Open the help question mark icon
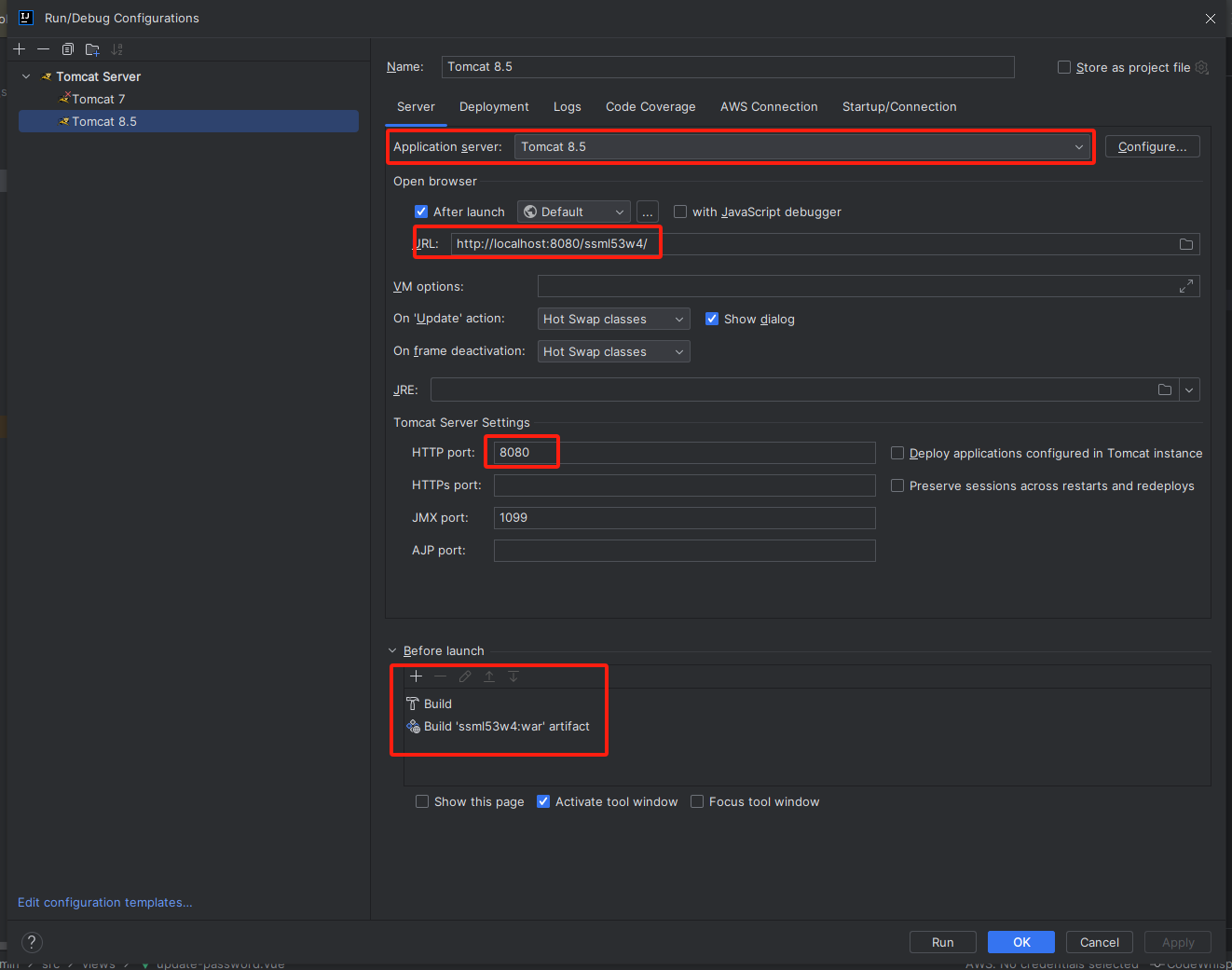Screen dimensions: 1232x970 [x=32, y=942]
